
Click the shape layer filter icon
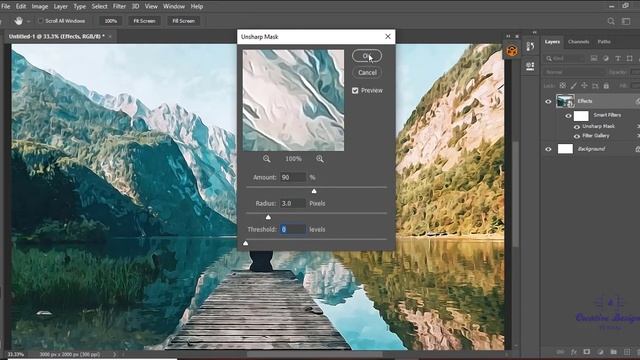click(629, 58)
